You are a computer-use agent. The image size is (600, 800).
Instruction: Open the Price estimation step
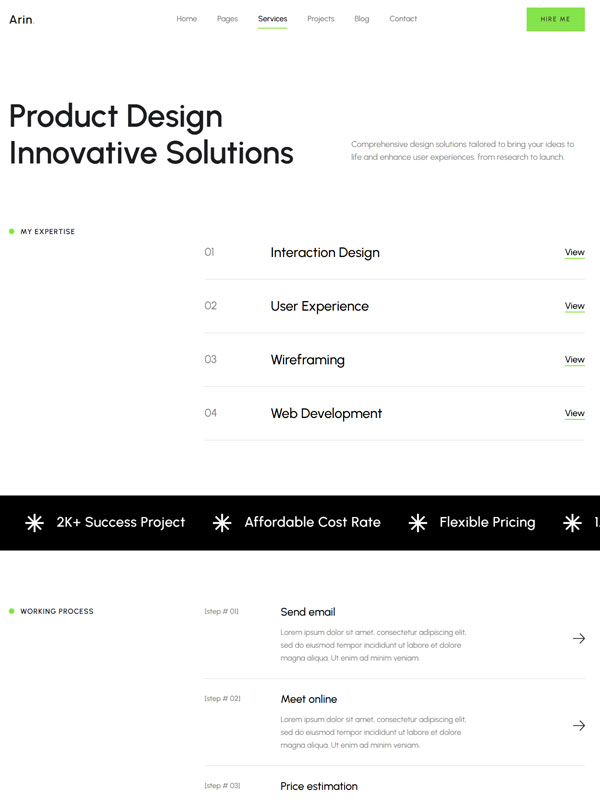[x=319, y=786]
